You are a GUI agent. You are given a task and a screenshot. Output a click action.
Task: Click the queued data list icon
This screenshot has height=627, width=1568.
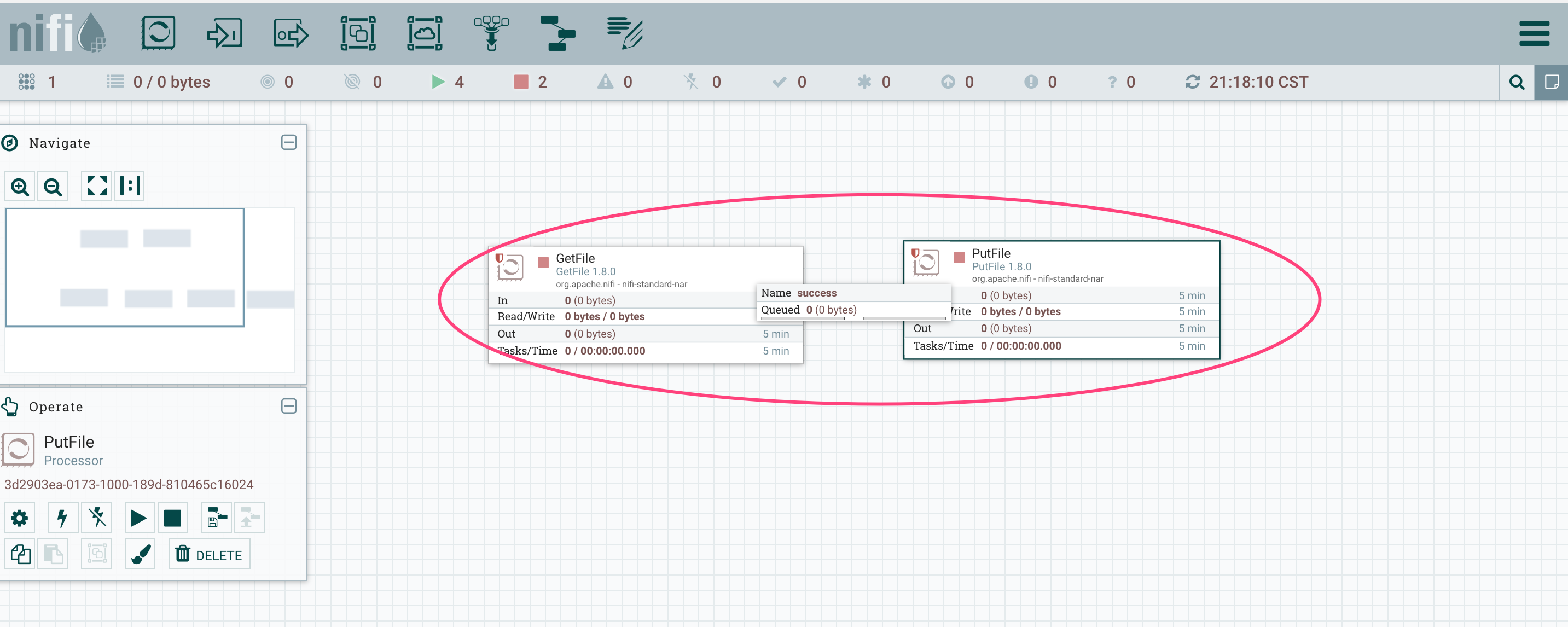[x=115, y=82]
